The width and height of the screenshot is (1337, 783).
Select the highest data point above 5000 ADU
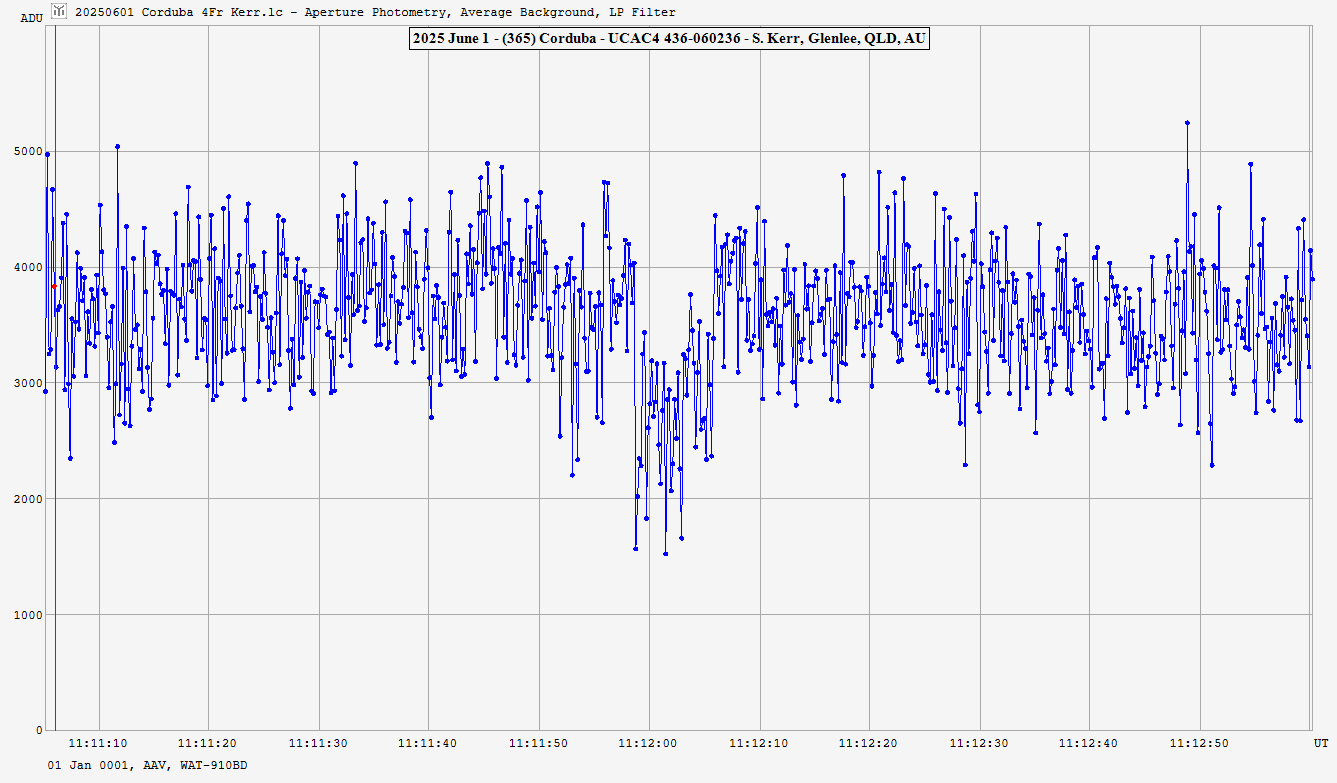pos(1187,123)
